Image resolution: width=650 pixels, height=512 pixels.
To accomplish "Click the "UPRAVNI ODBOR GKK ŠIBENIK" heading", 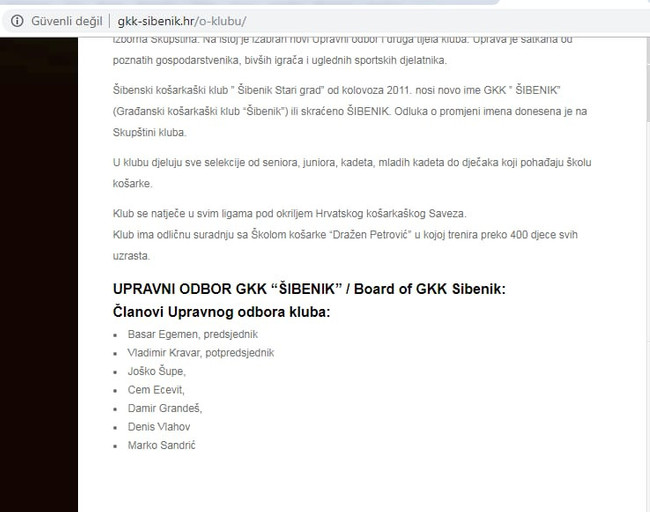I will point(309,289).
